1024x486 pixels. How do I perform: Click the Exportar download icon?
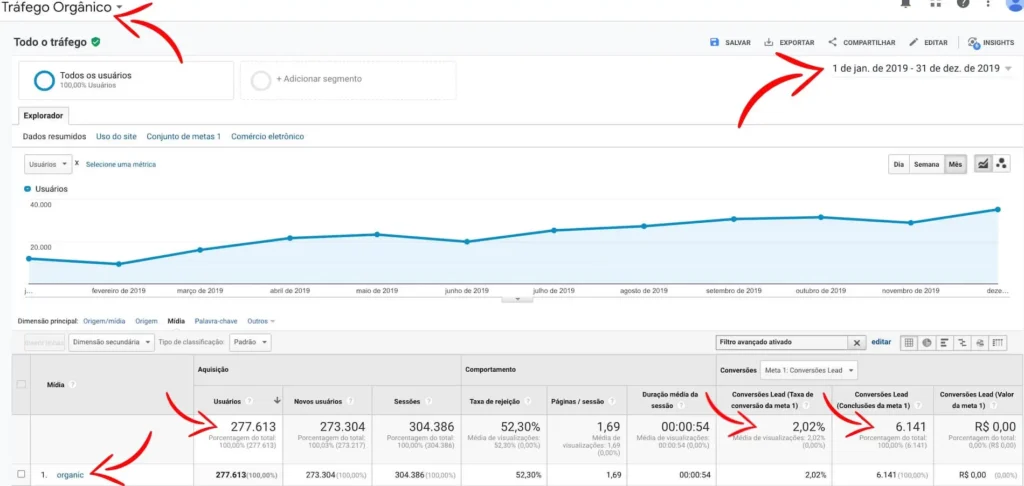(x=769, y=42)
